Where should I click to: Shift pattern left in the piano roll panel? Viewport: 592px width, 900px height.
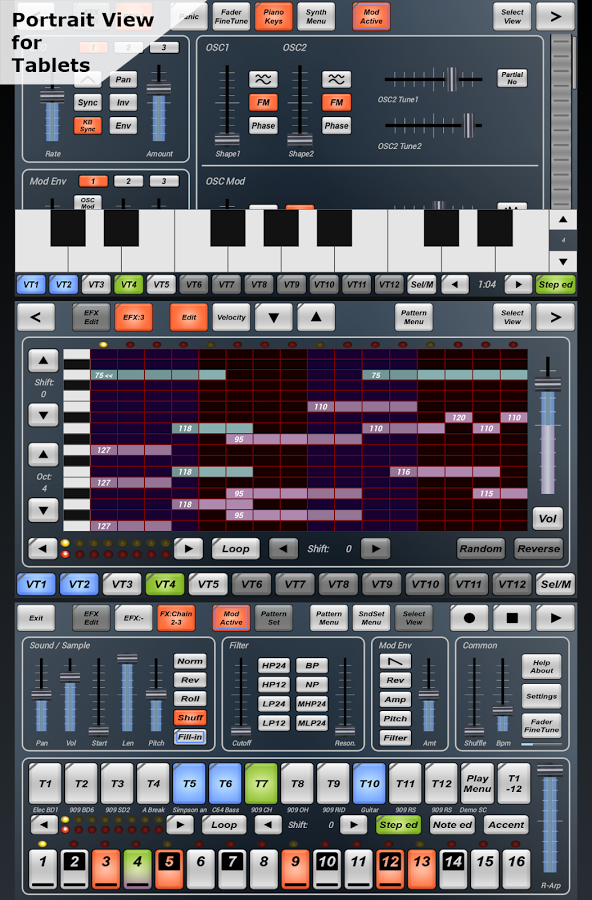tap(284, 548)
